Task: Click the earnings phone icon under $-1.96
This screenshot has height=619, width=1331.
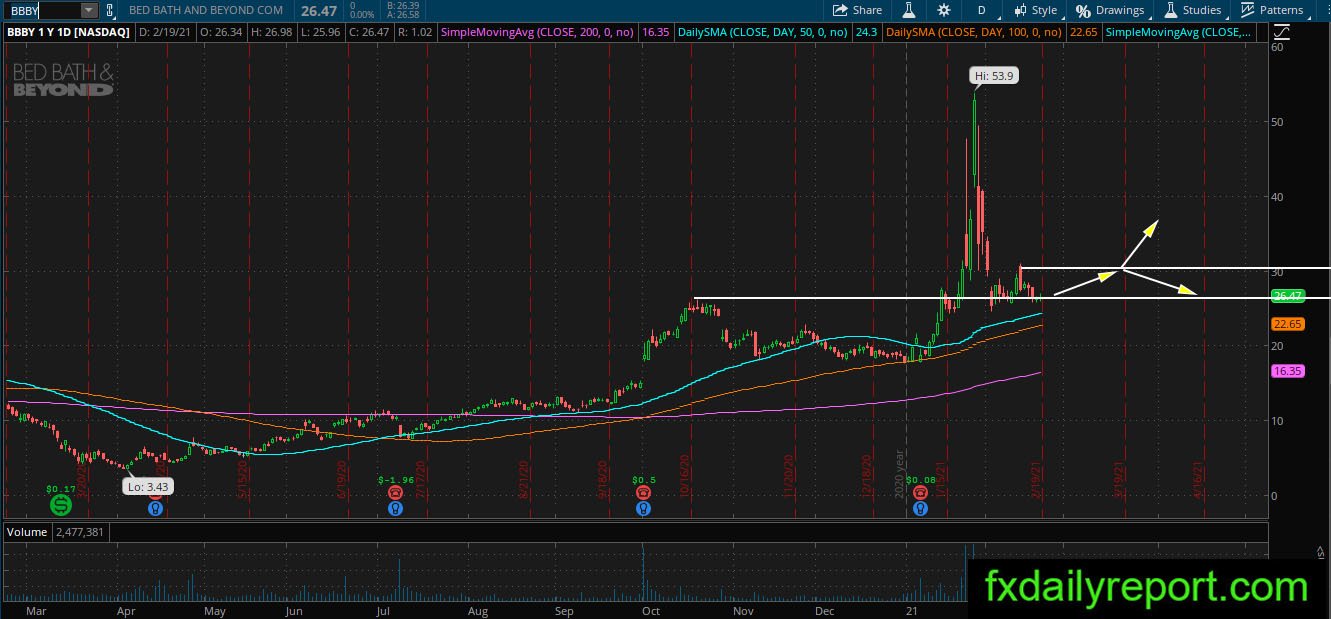Action: (396, 492)
